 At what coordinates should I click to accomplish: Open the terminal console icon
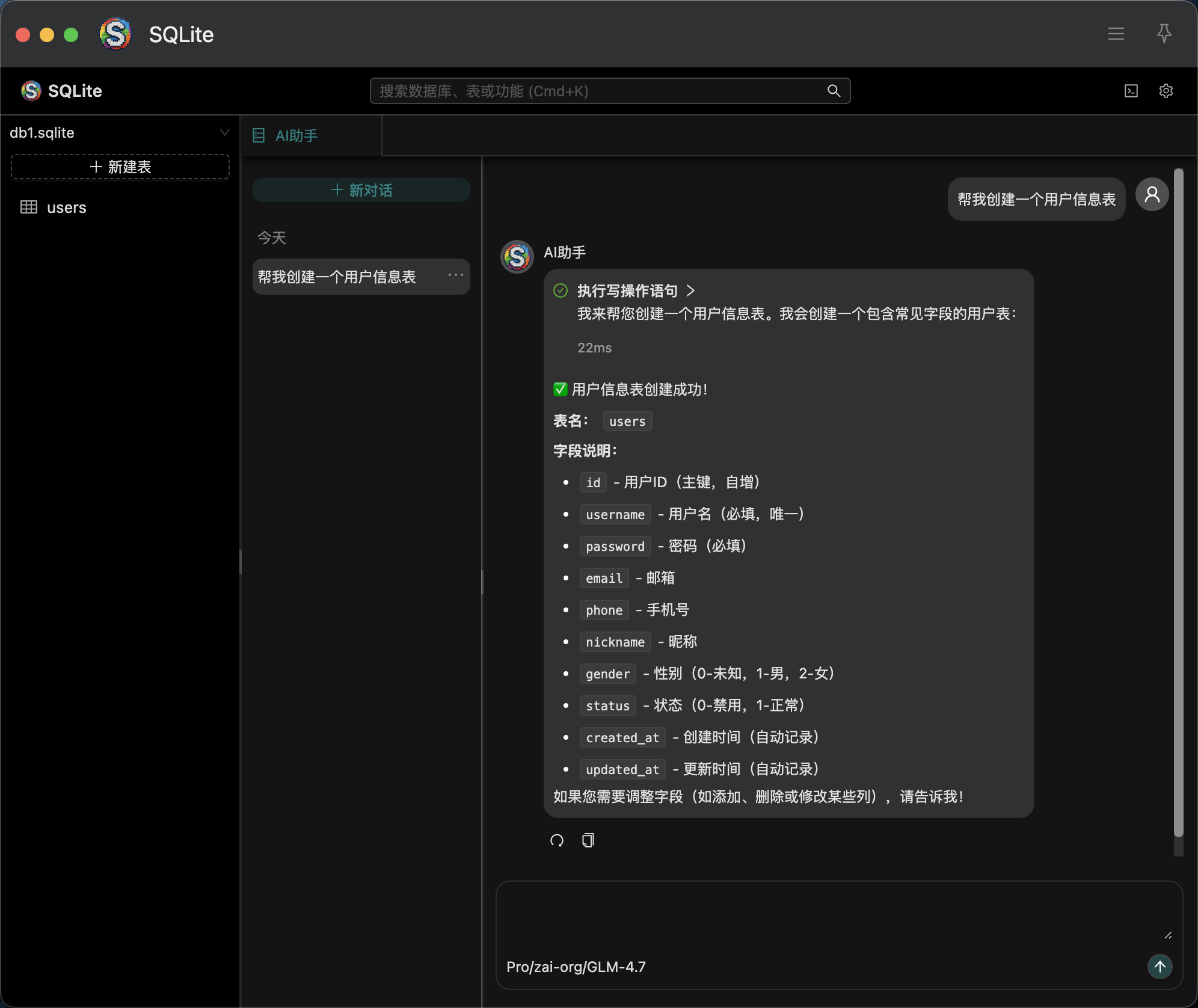tap(1131, 91)
